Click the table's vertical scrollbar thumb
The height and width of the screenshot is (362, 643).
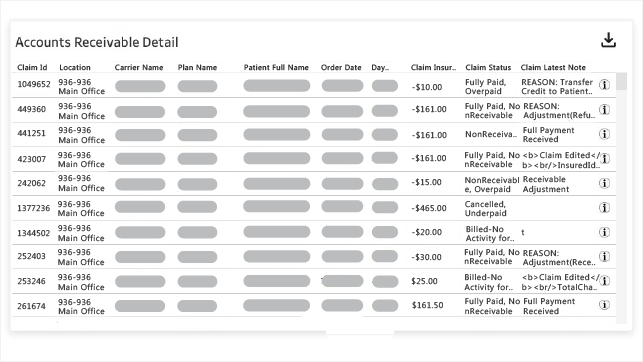pyautogui.click(x=622, y=81)
